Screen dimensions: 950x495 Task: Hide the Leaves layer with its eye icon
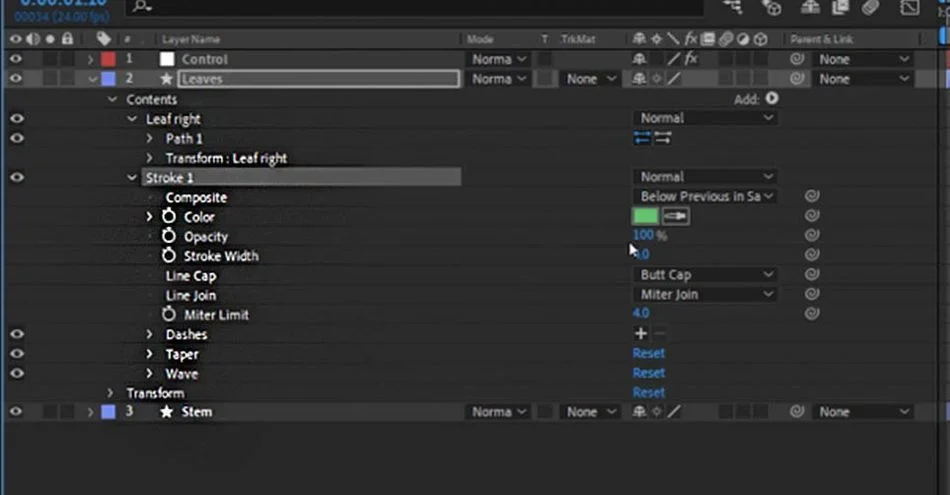pos(16,78)
